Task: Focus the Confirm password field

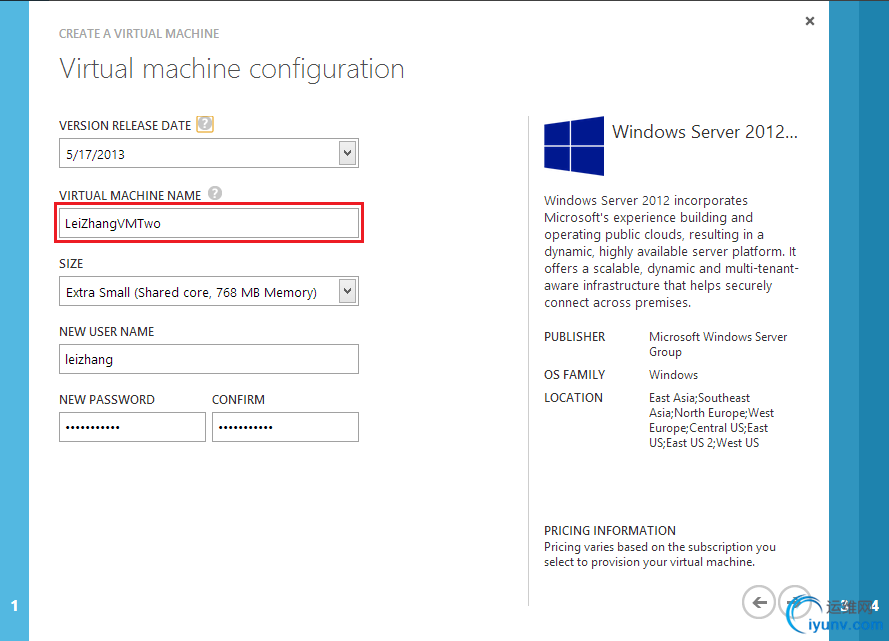Action: click(x=285, y=427)
